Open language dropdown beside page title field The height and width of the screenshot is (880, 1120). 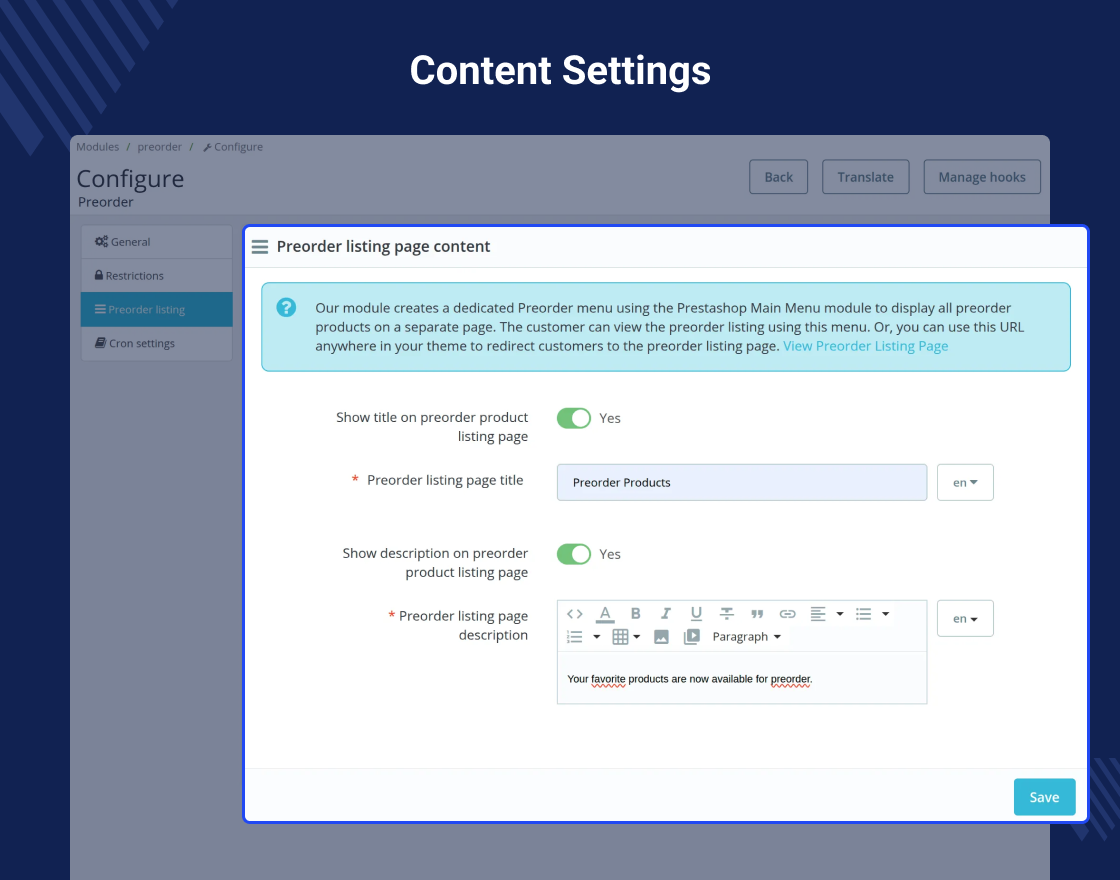pos(965,482)
